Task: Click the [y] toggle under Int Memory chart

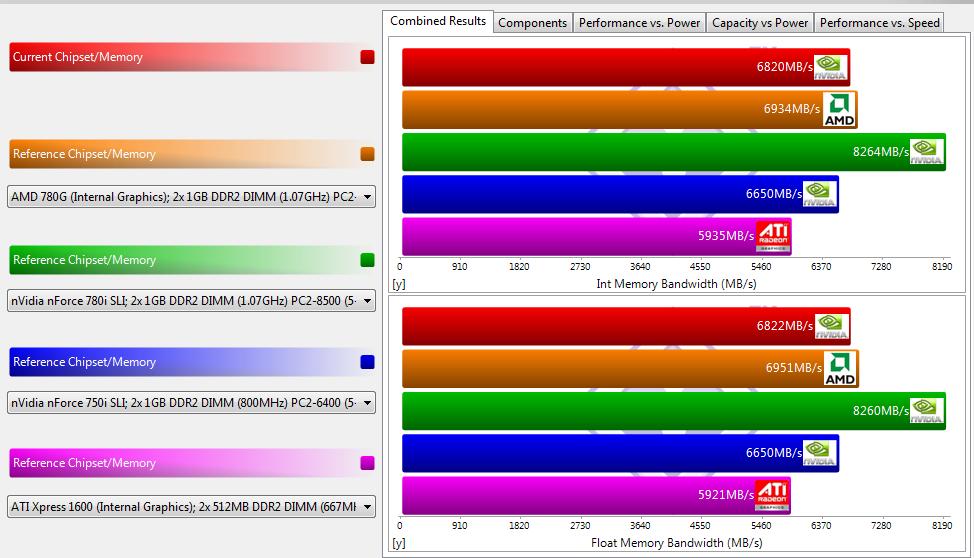Action: pos(399,284)
